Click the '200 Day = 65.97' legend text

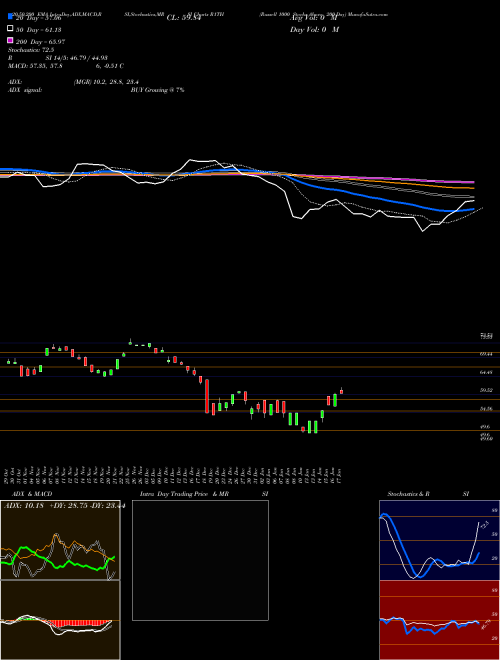[40, 42]
